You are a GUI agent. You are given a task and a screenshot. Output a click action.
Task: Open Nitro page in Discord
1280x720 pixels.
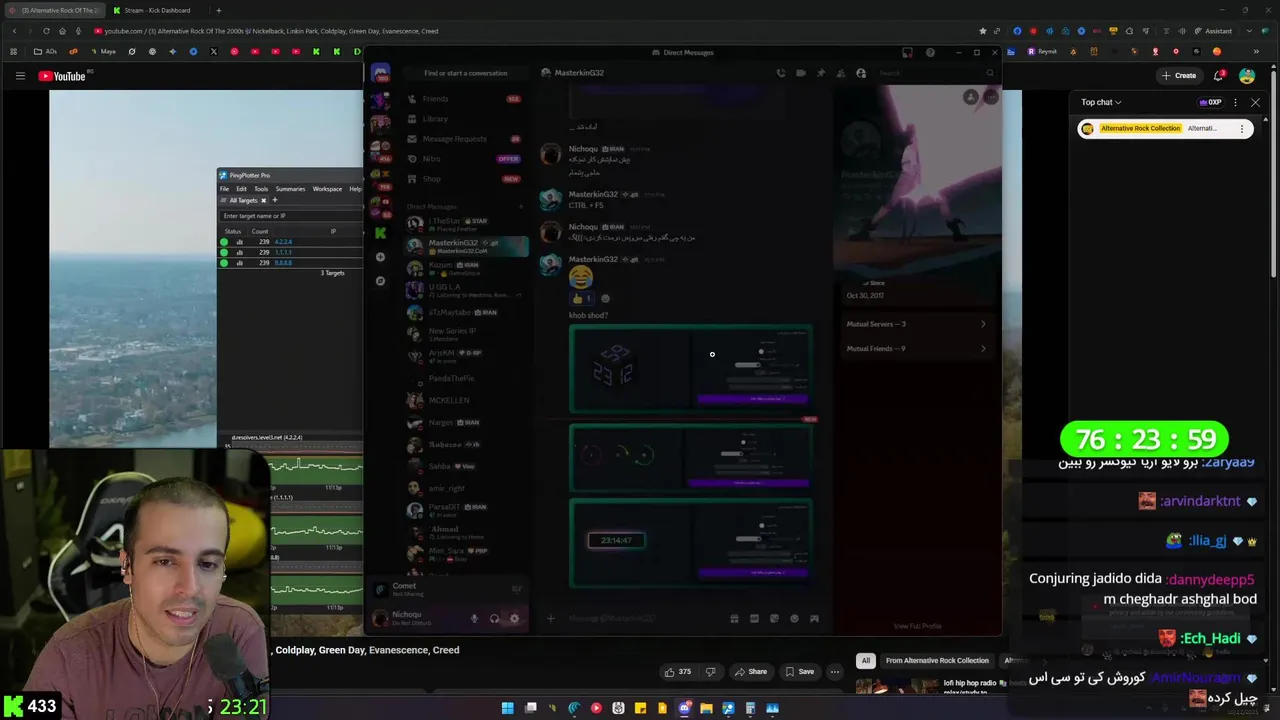pyautogui.click(x=465, y=159)
